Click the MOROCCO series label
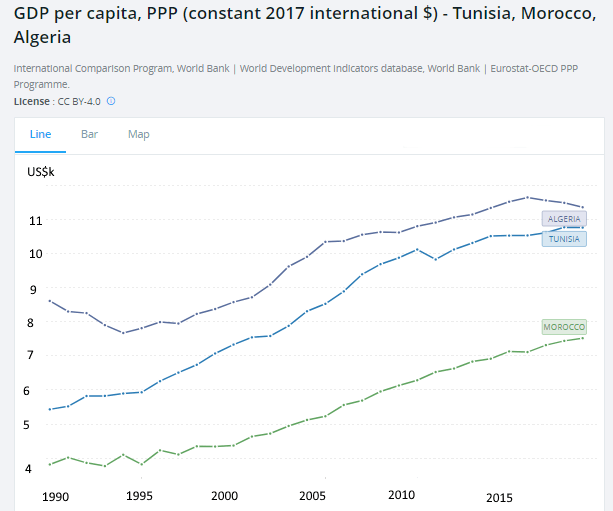613x511 pixels. click(564, 327)
